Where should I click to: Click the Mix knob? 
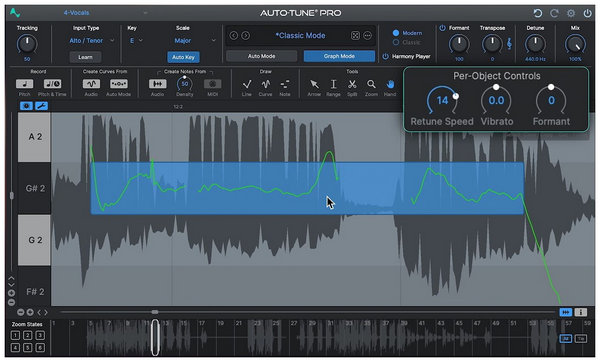(x=575, y=44)
